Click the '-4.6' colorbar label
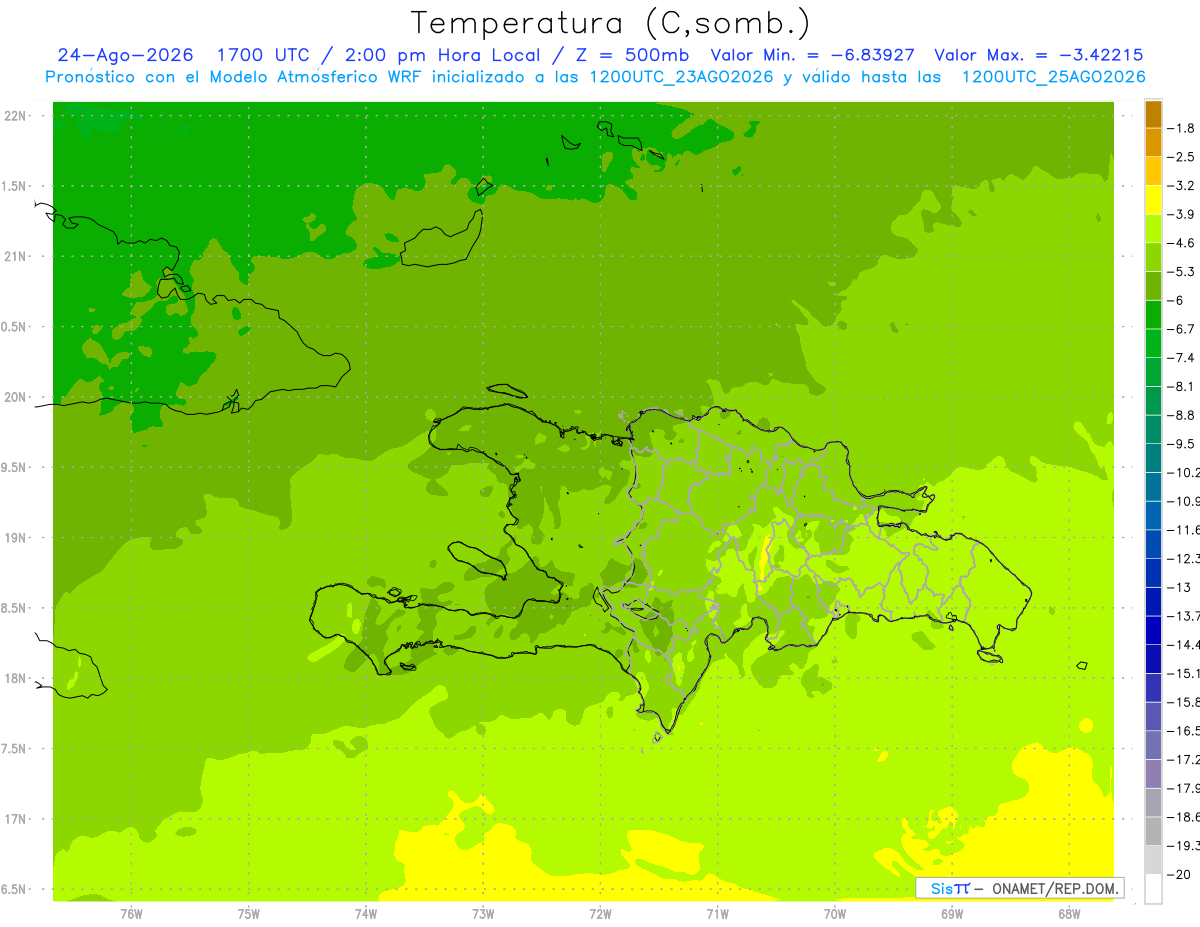The width and height of the screenshot is (1200, 927). [1181, 243]
